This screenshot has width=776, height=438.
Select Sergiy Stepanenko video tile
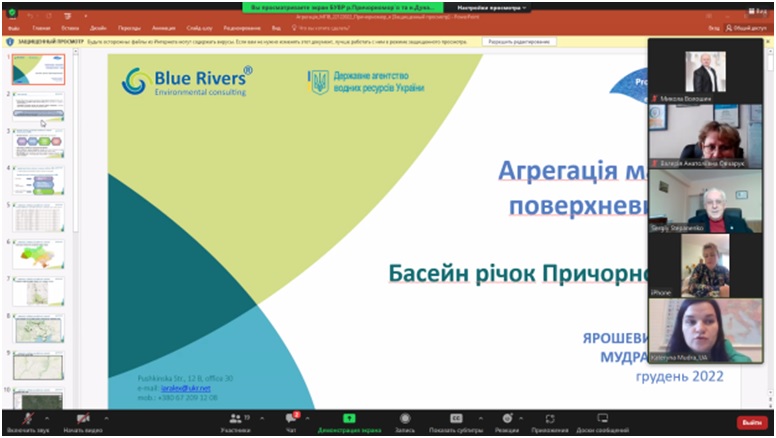(x=705, y=201)
